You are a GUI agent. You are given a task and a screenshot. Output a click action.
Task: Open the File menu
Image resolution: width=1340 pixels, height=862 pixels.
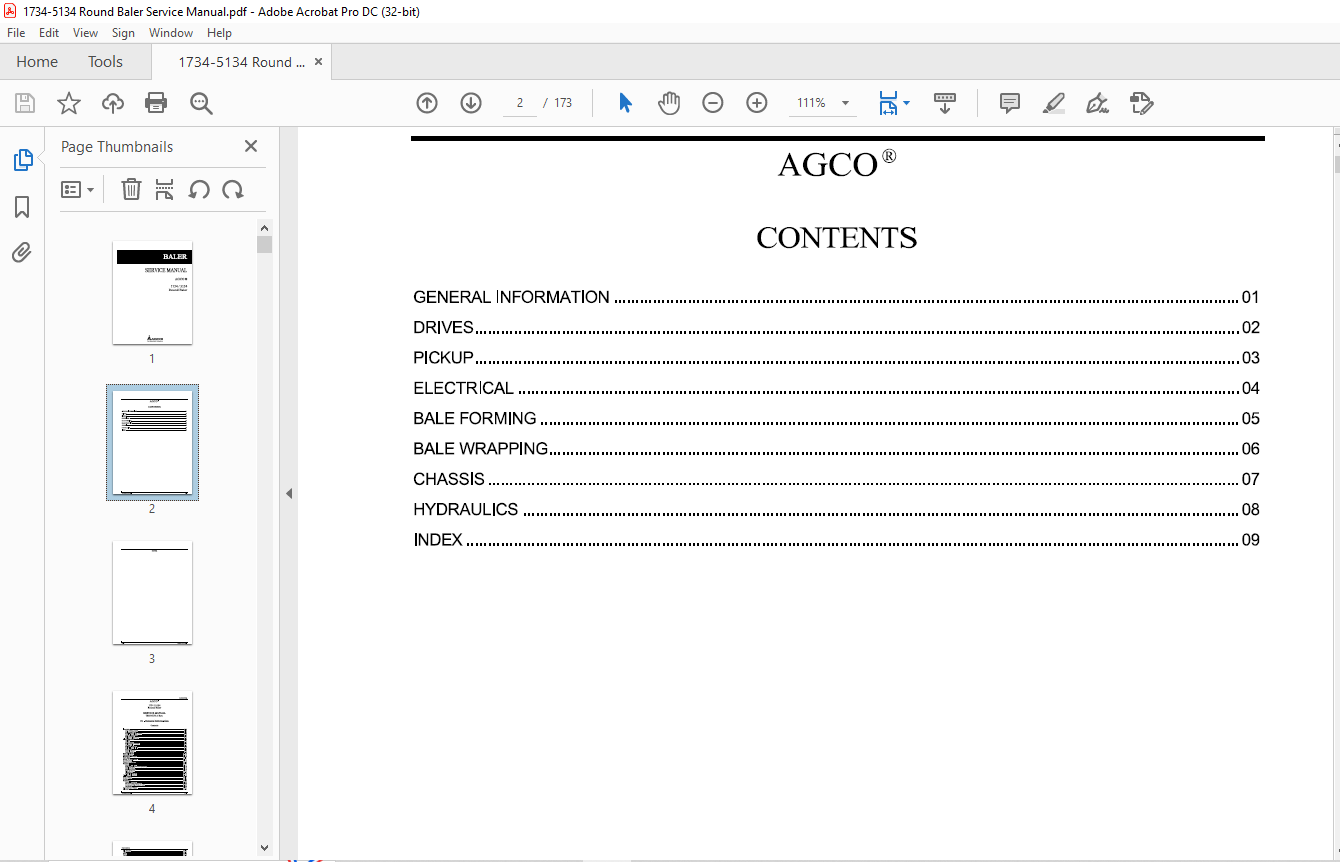pyautogui.click(x=16, y=33)
